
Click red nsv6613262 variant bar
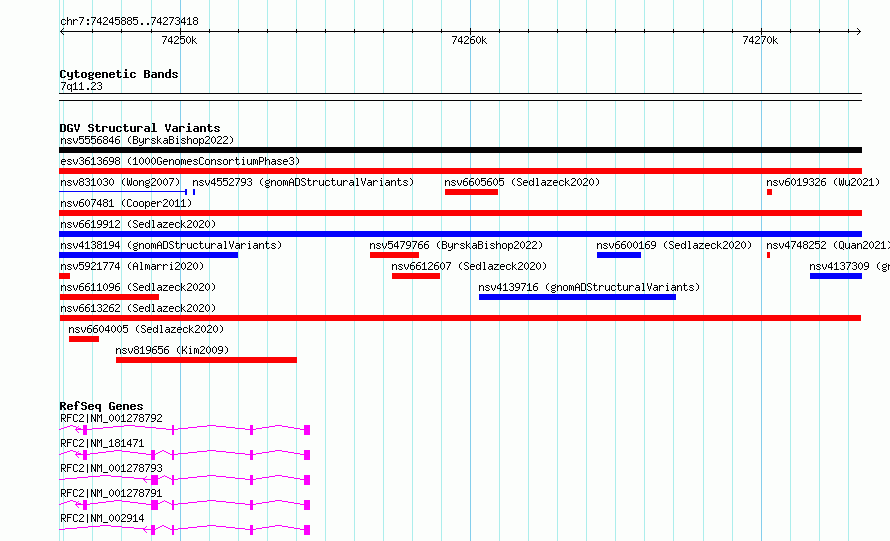point(460,318)
